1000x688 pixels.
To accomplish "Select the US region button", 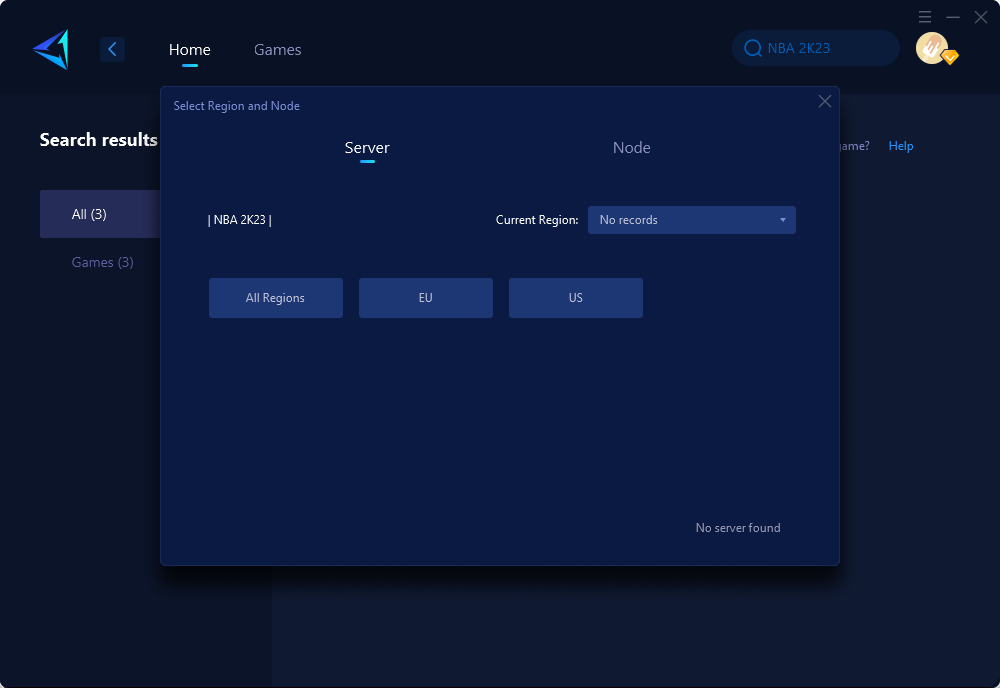I will pos(575,298).
